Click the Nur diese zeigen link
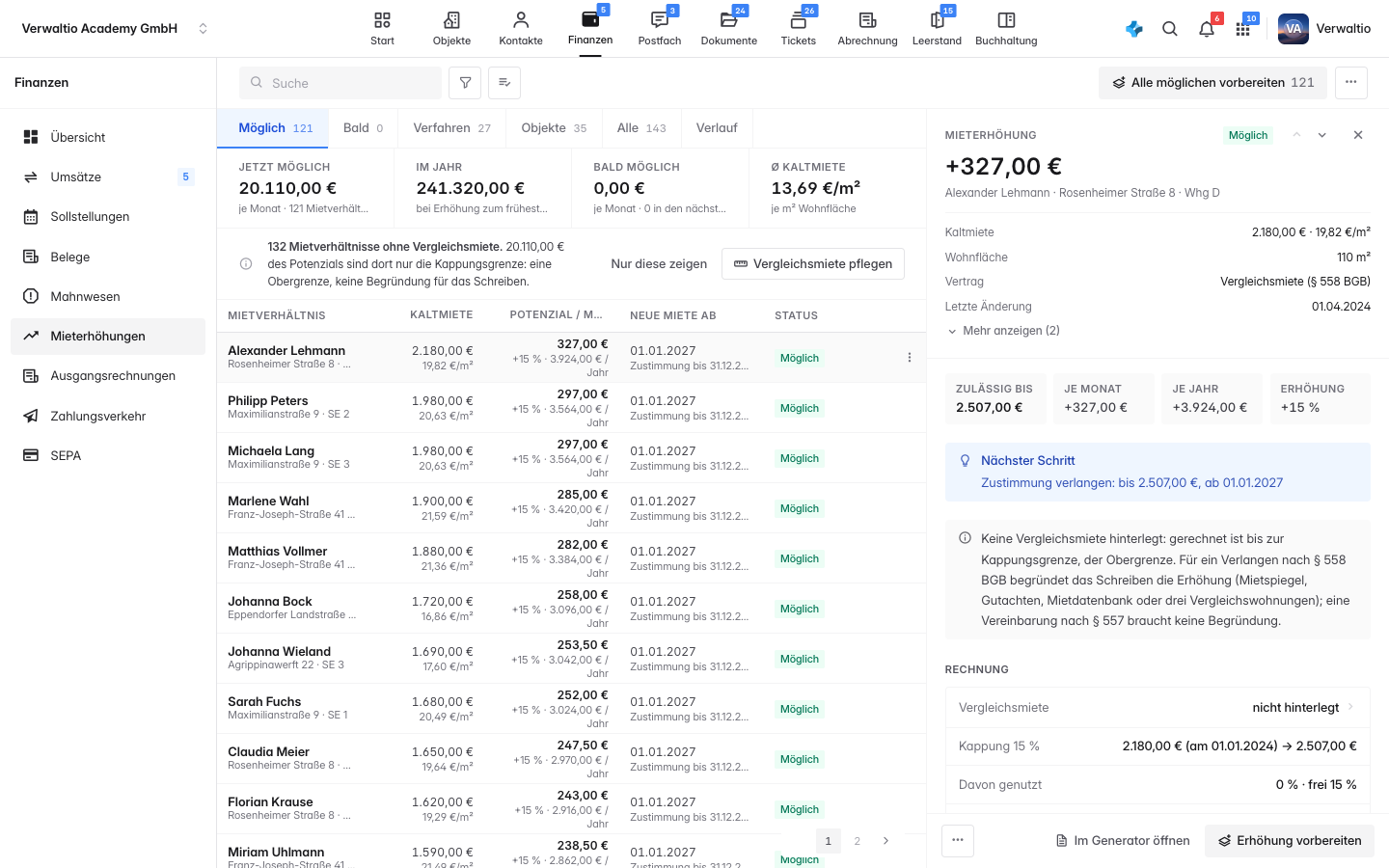1389x868 pixels. (x=659, y=264)
